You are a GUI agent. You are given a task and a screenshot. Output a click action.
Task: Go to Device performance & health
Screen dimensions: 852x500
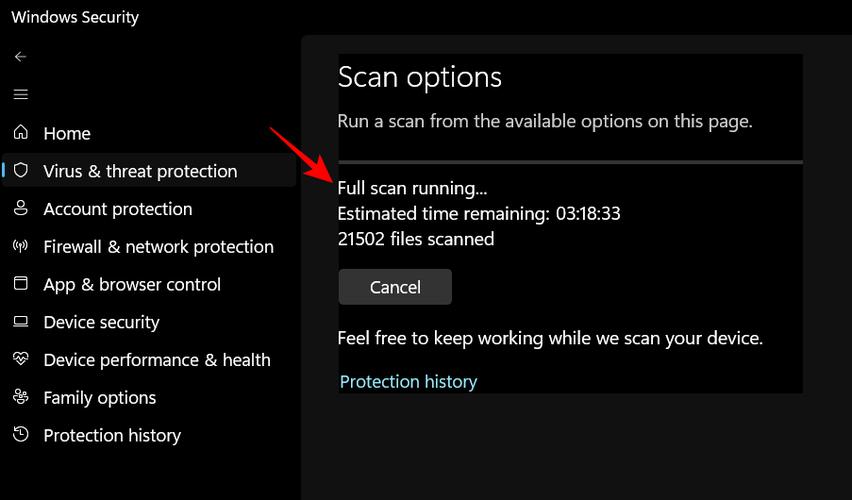[157, 360]
